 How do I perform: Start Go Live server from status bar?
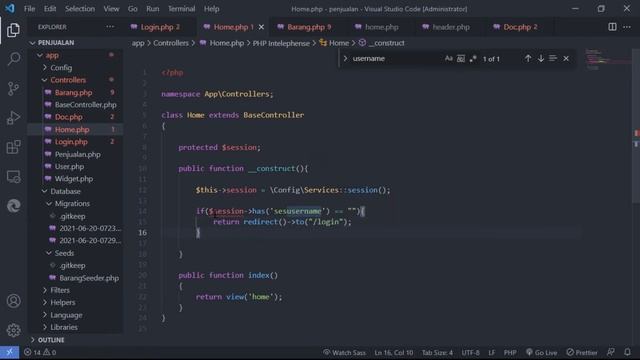(541, 352)
